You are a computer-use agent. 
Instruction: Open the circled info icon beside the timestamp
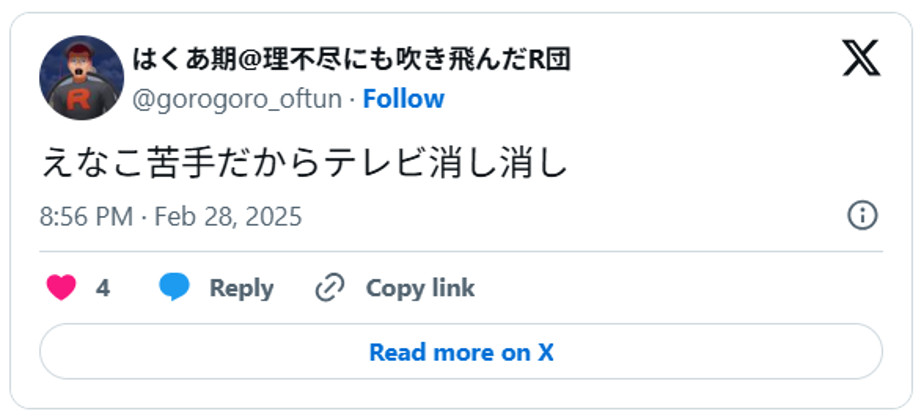tap(862, 215)
